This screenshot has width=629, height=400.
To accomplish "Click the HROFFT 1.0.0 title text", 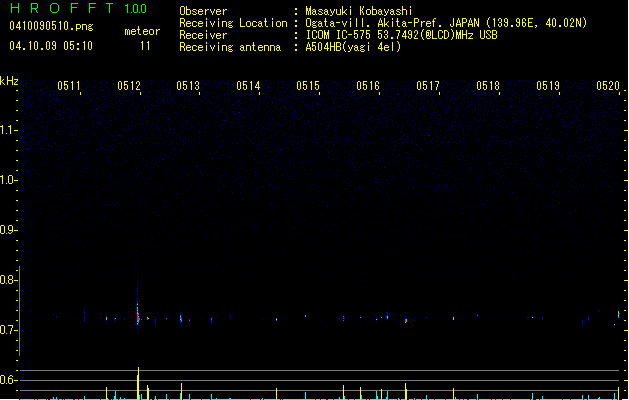I will tap(79, 8).
